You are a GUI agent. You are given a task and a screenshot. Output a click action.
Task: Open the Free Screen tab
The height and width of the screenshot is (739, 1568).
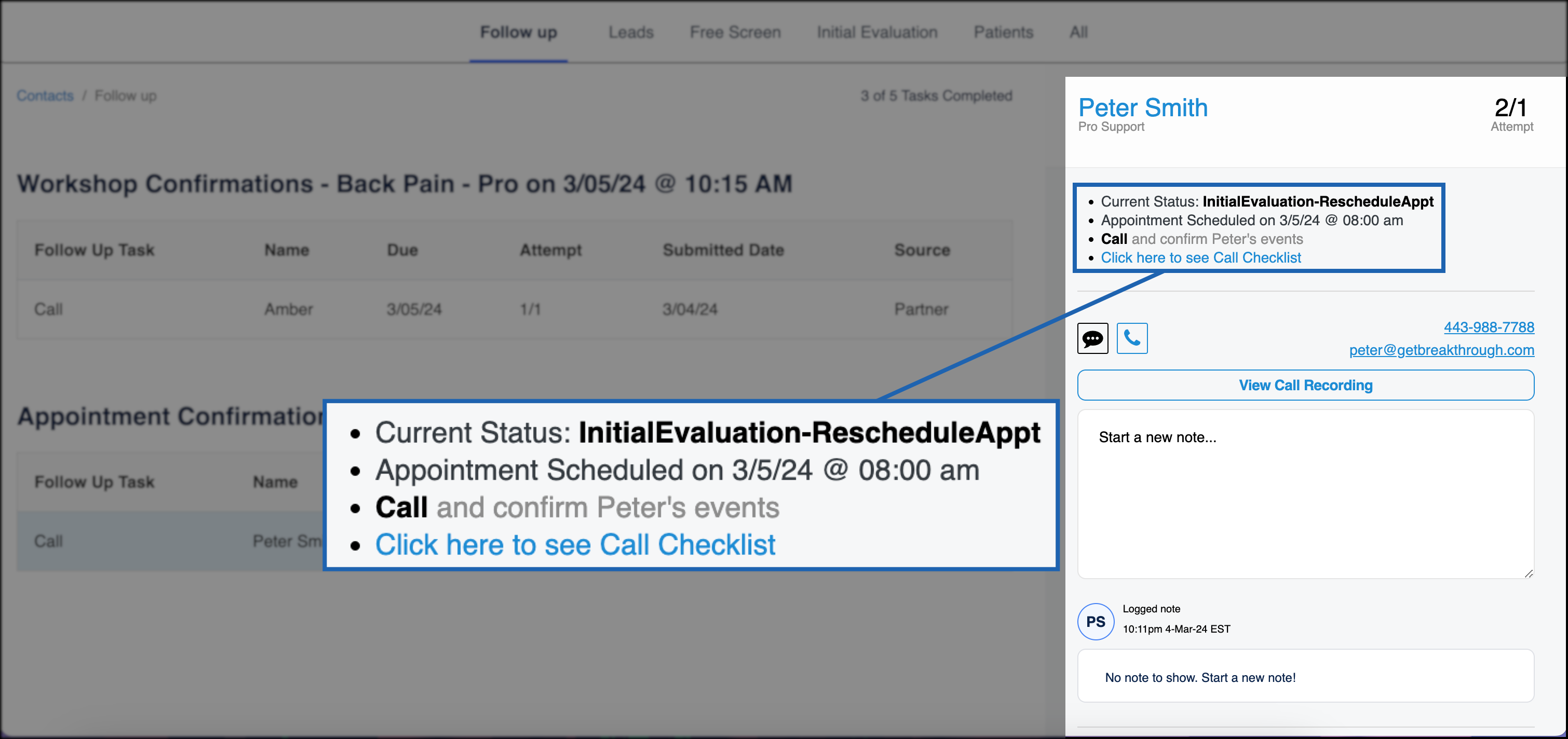pos(735,32)
